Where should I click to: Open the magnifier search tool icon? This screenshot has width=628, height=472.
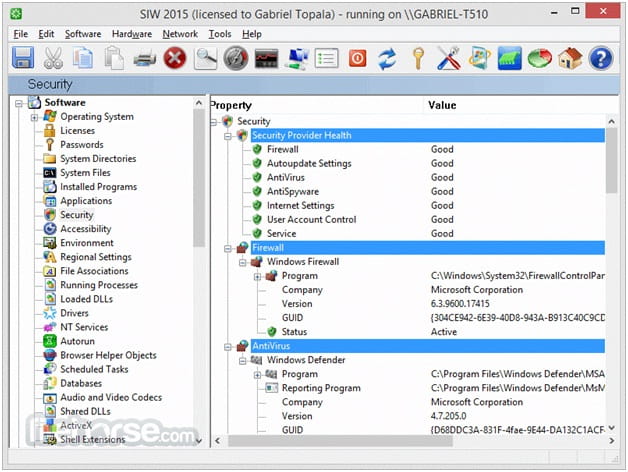pos(205,58)
